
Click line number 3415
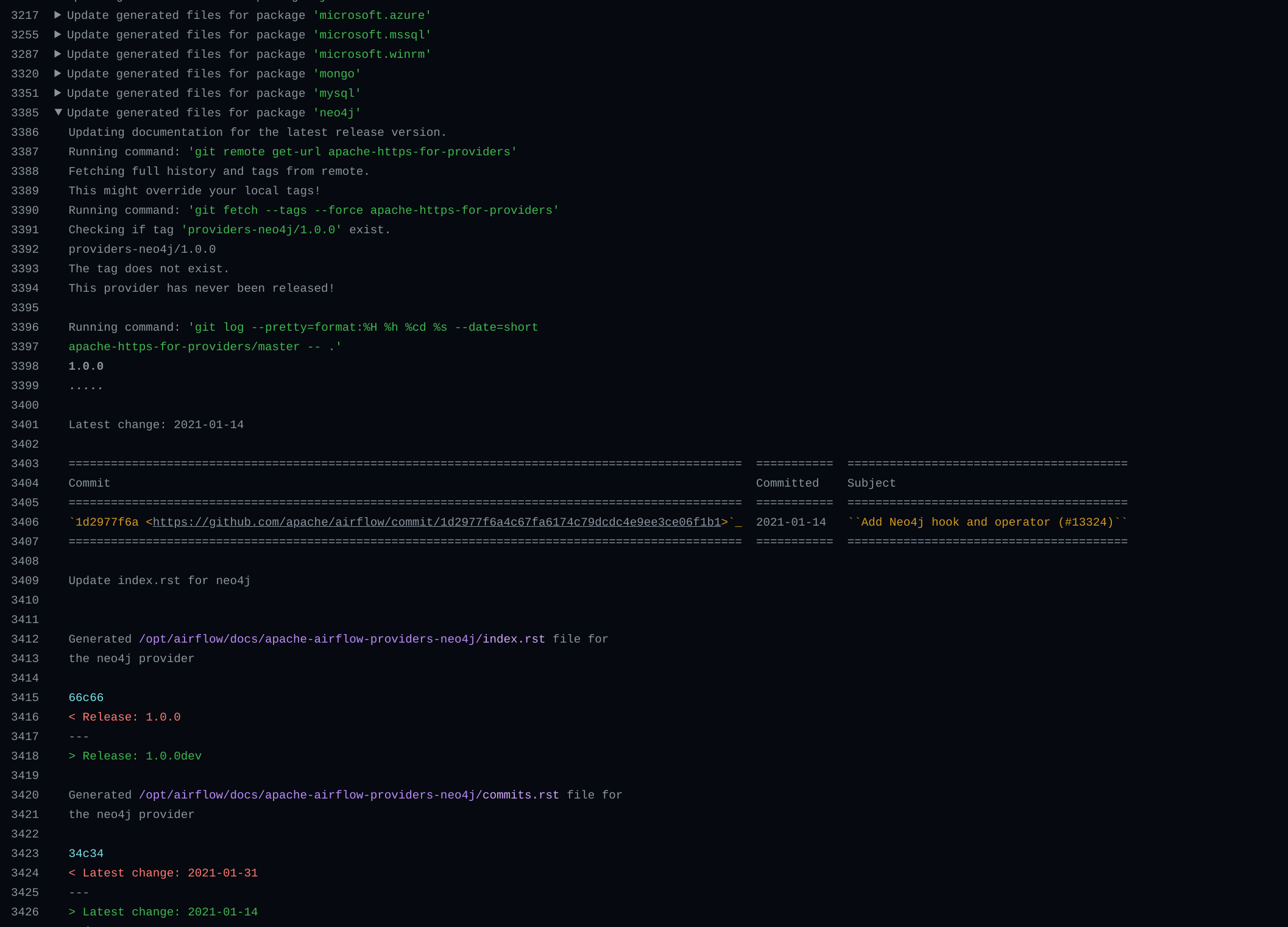(x=25, y=697)
